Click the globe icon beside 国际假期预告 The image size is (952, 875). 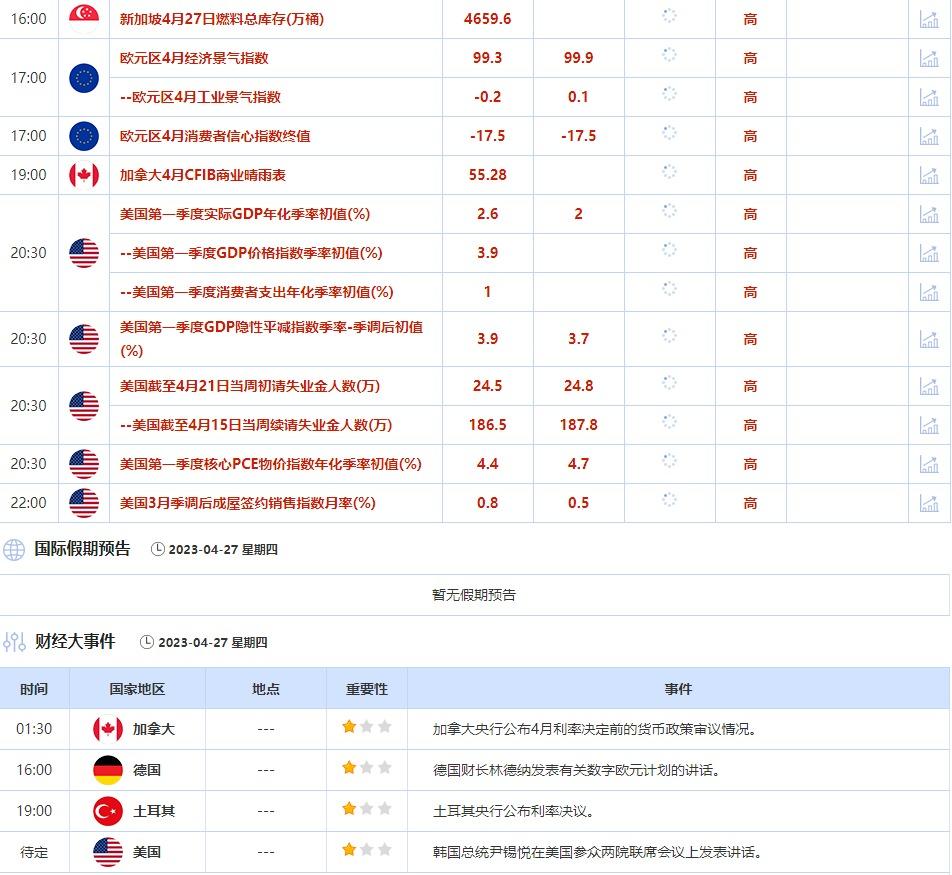(13, 548)
